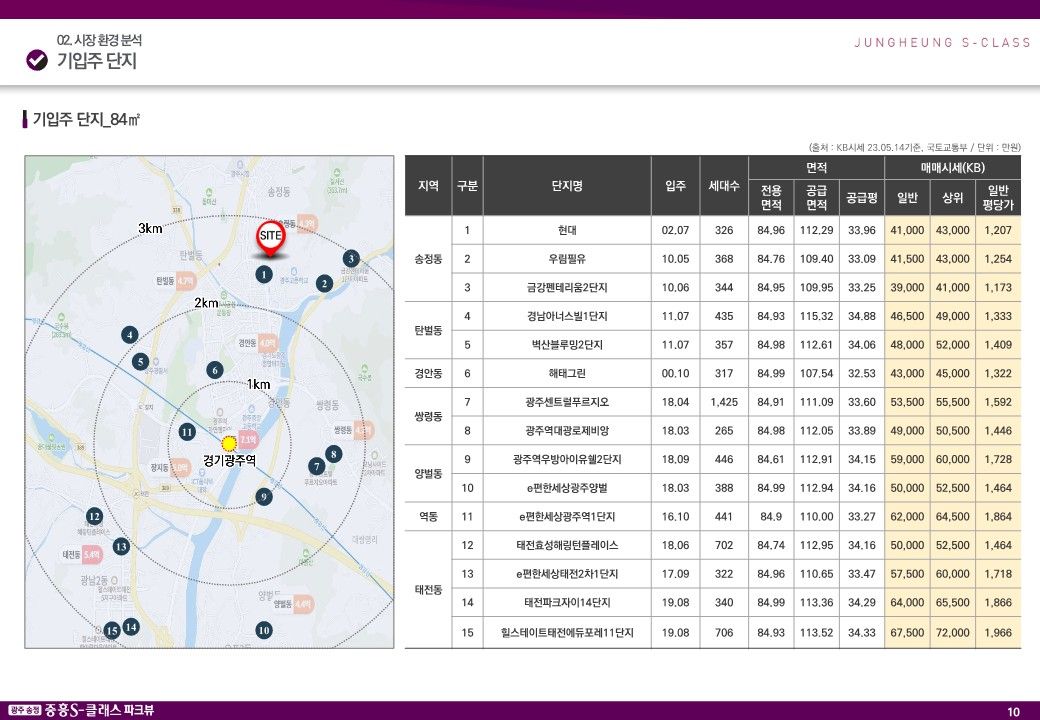Image resolution: width=1040 pixels, height=720 pixels.
Task: Click map marker number 12
Action: pos(94,516)
